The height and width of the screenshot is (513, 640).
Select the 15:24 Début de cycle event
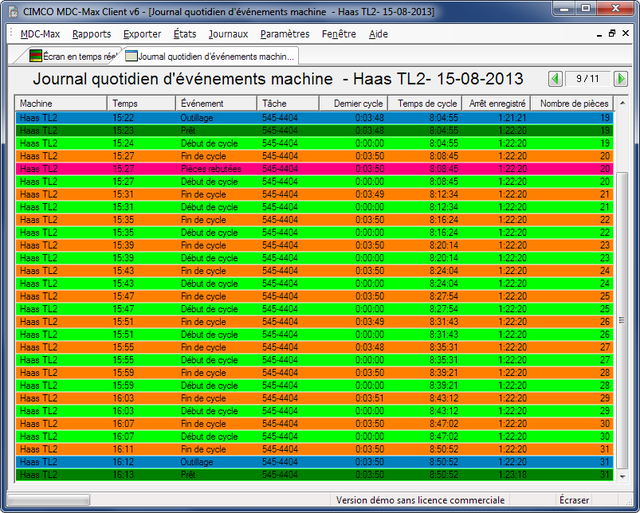(209, 143)
